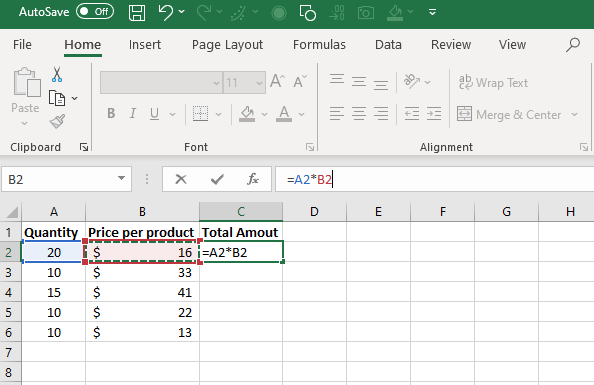Screen dimensions: 594x385
Task: Click the Paste clipboard icon
Action: point(27,82)
